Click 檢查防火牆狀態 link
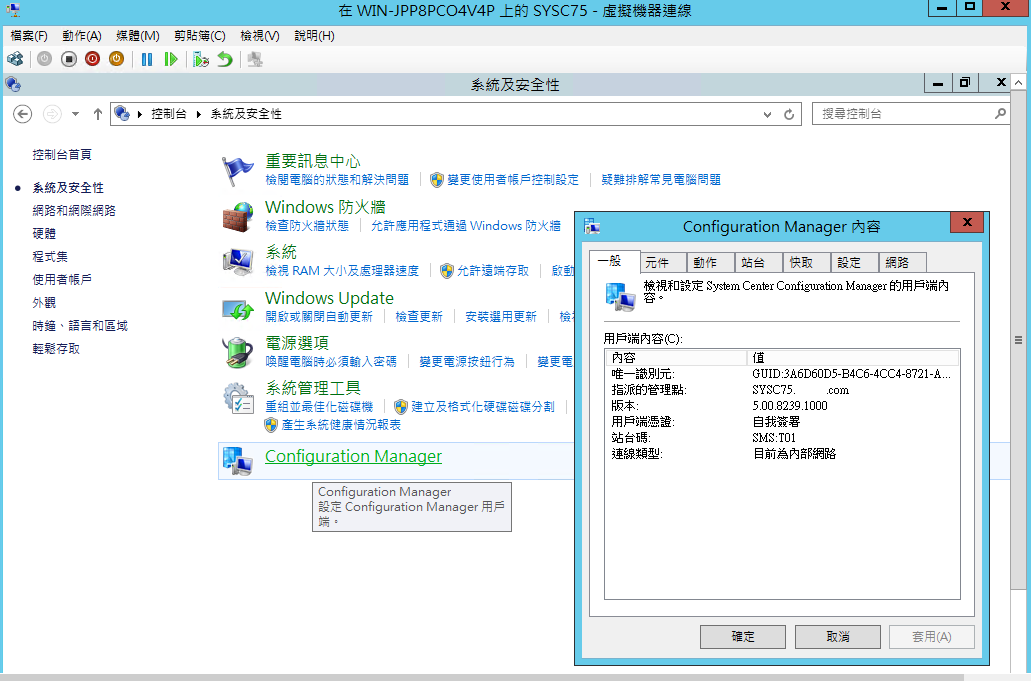The image size is (1031, 681). coord(307,226)
